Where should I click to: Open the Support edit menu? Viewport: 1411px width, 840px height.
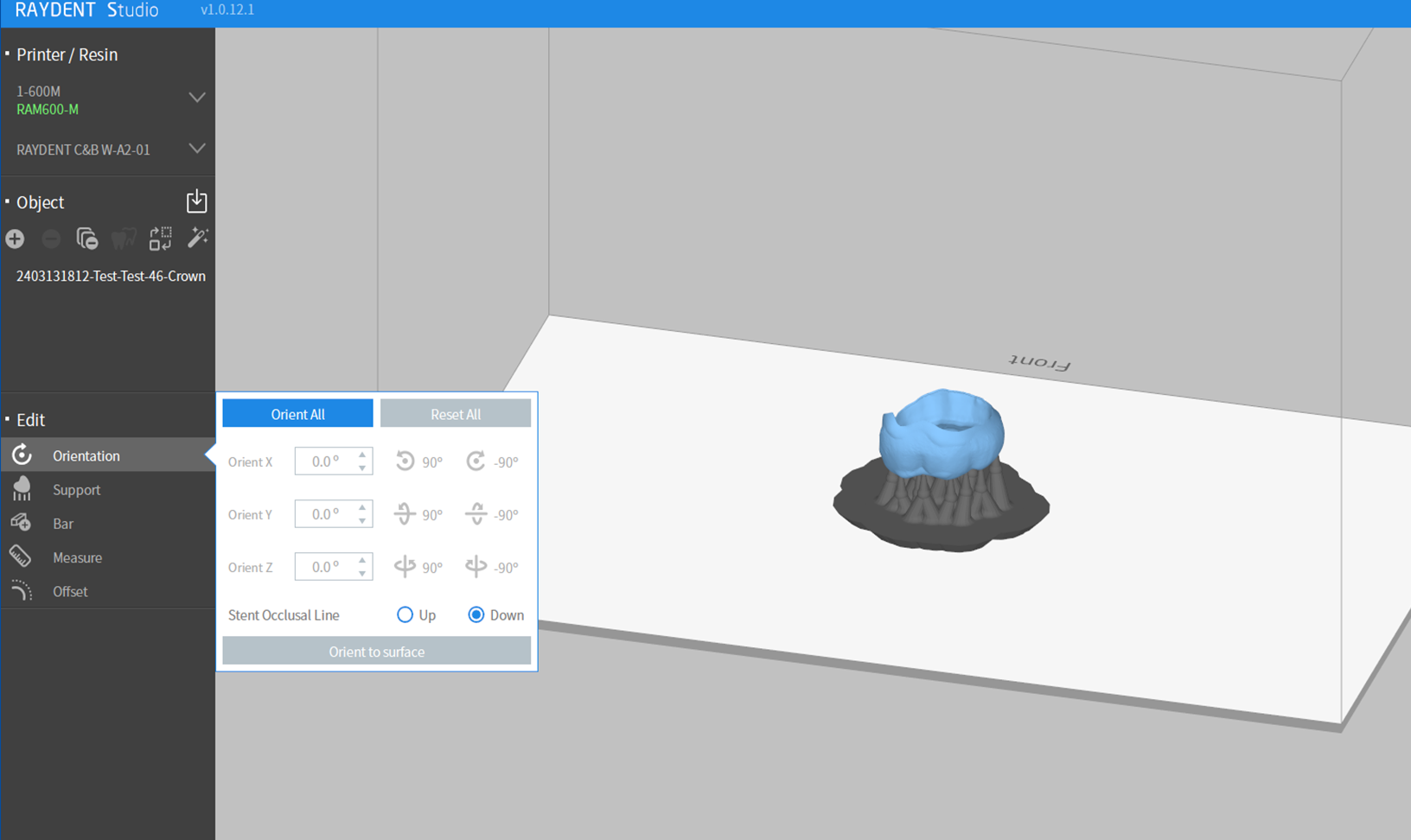coord(76,490)
